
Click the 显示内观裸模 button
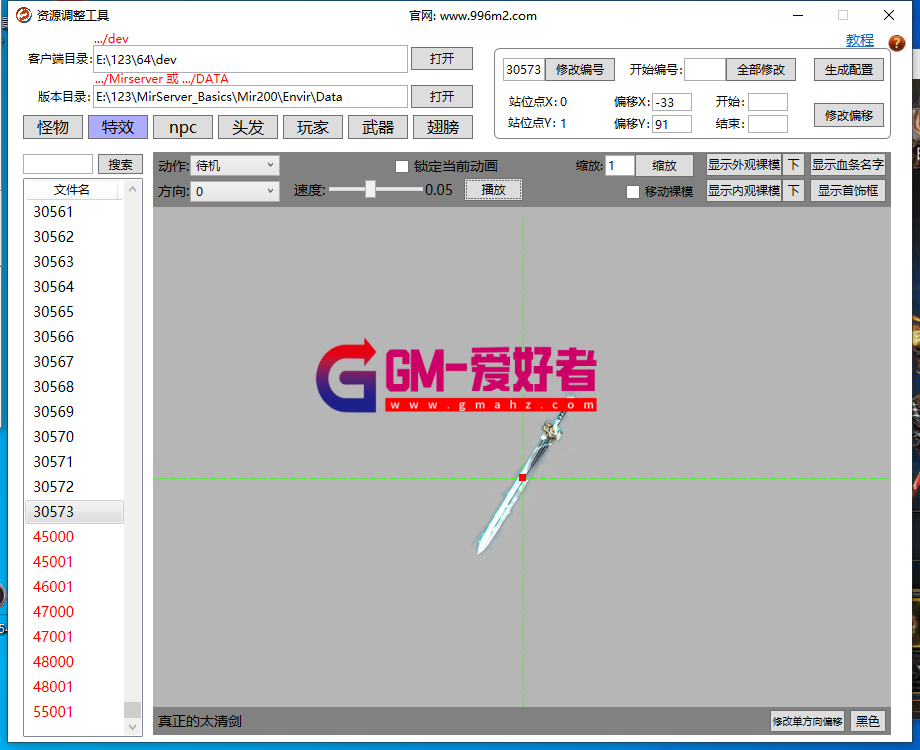[744, 190]
